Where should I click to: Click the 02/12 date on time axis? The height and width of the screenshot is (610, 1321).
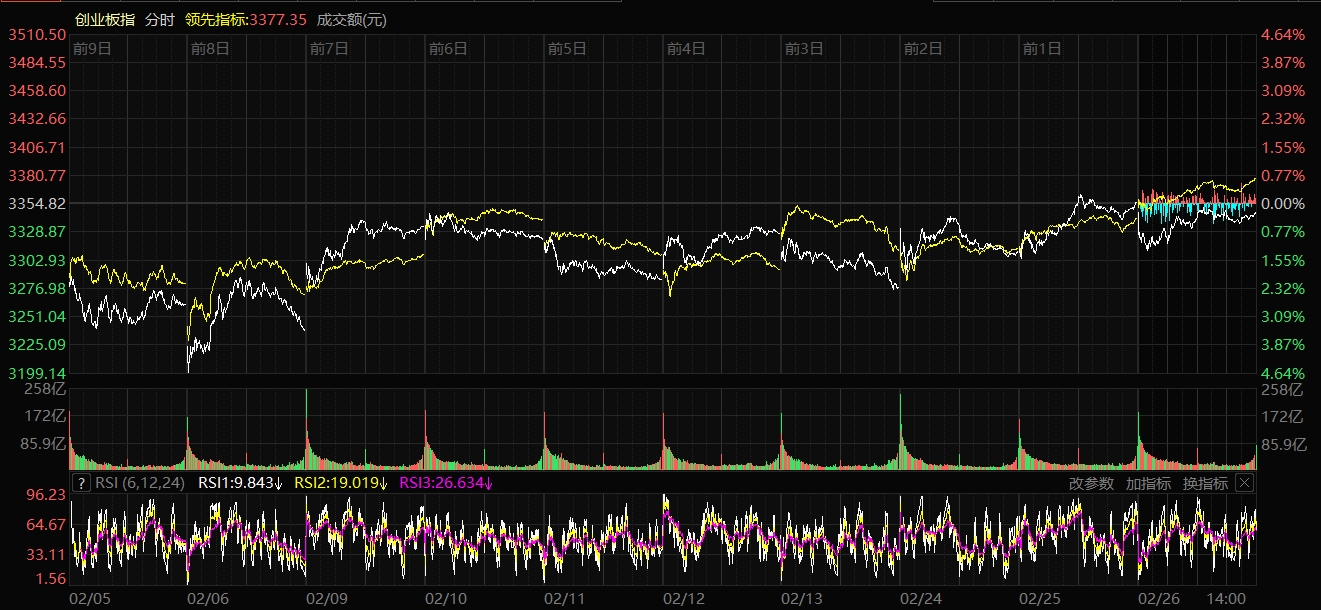tap(684, 597)
